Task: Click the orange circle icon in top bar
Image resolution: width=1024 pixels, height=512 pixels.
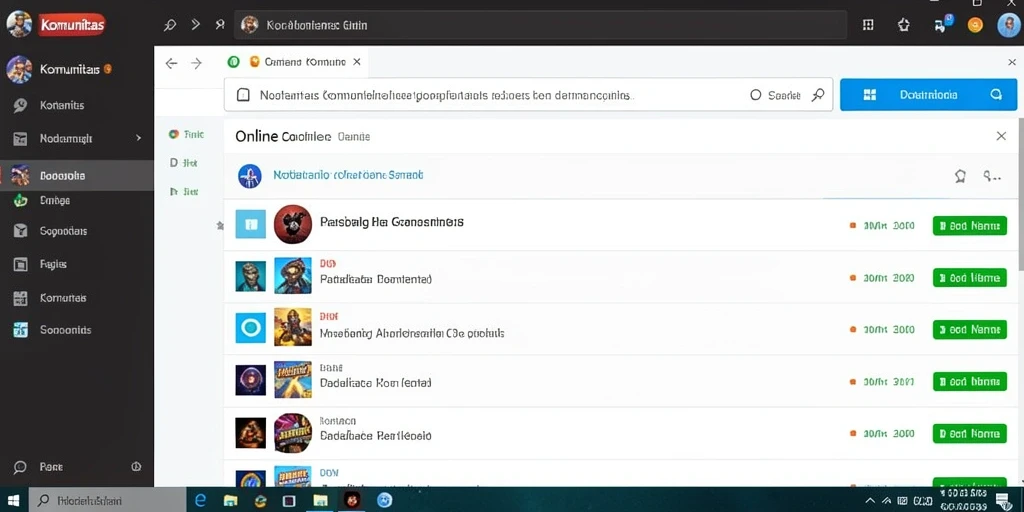Action: [975, 25]
